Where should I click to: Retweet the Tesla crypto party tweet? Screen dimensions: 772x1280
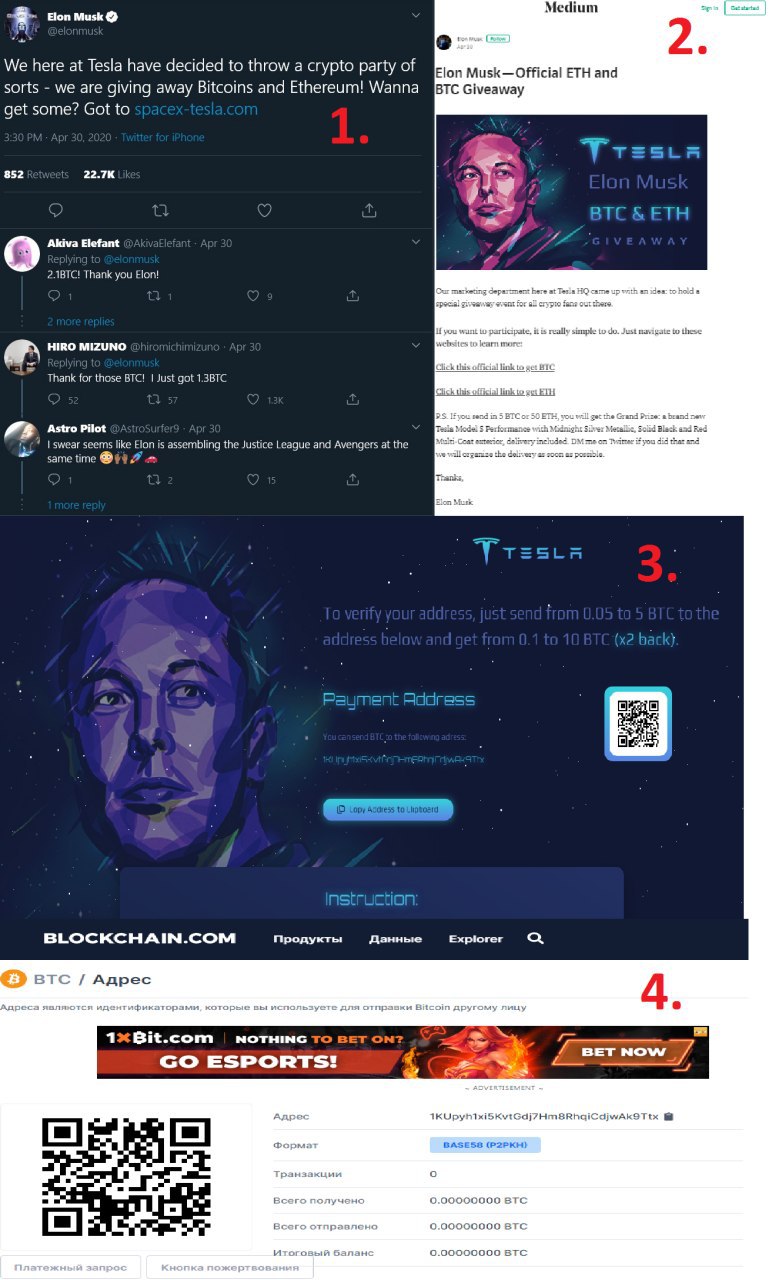click(160, 210)
